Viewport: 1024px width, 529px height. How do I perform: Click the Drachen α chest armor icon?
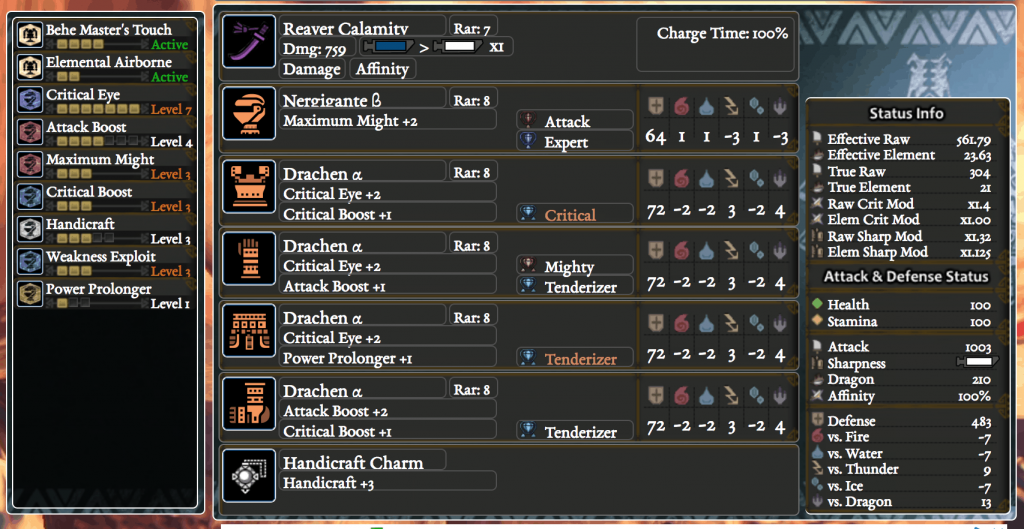coord(249,187)
